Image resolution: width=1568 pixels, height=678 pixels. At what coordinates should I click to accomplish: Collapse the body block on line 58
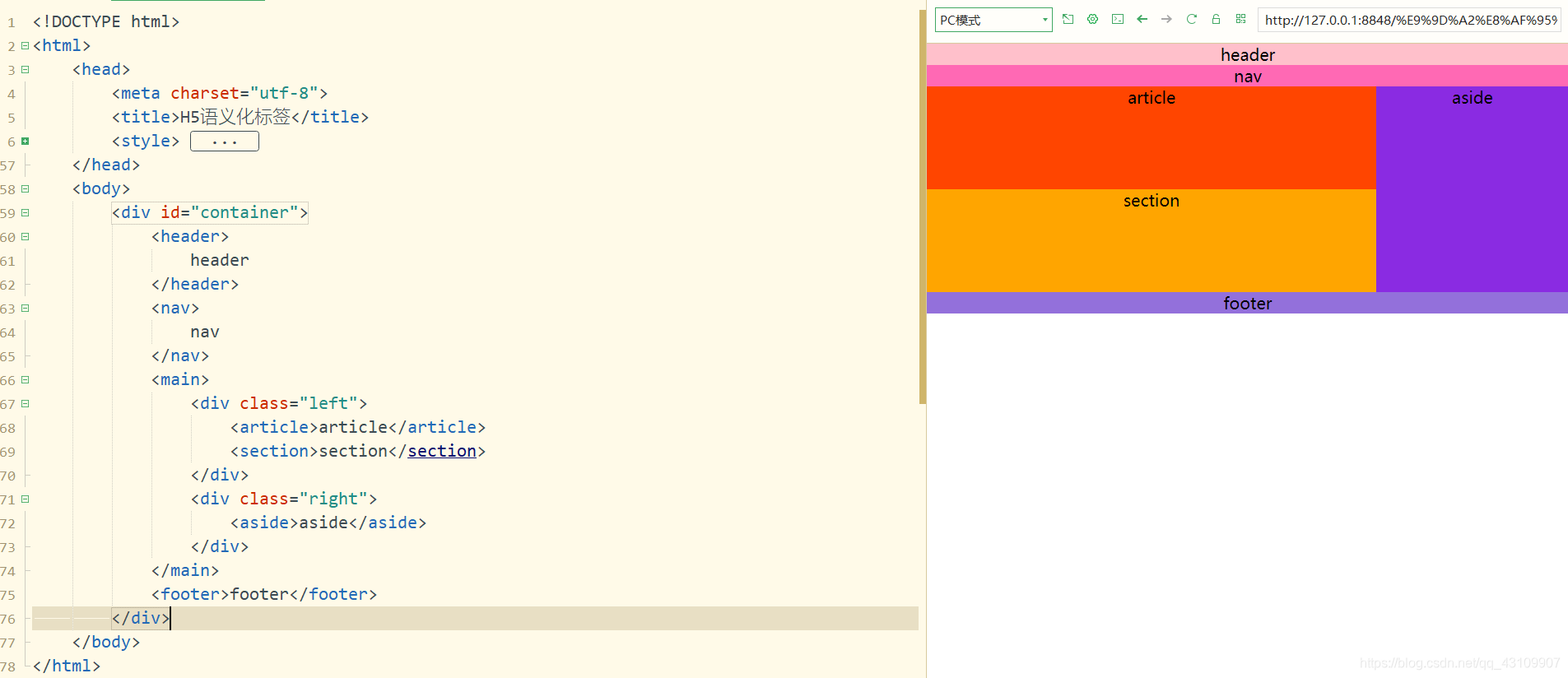click(25, 188)
